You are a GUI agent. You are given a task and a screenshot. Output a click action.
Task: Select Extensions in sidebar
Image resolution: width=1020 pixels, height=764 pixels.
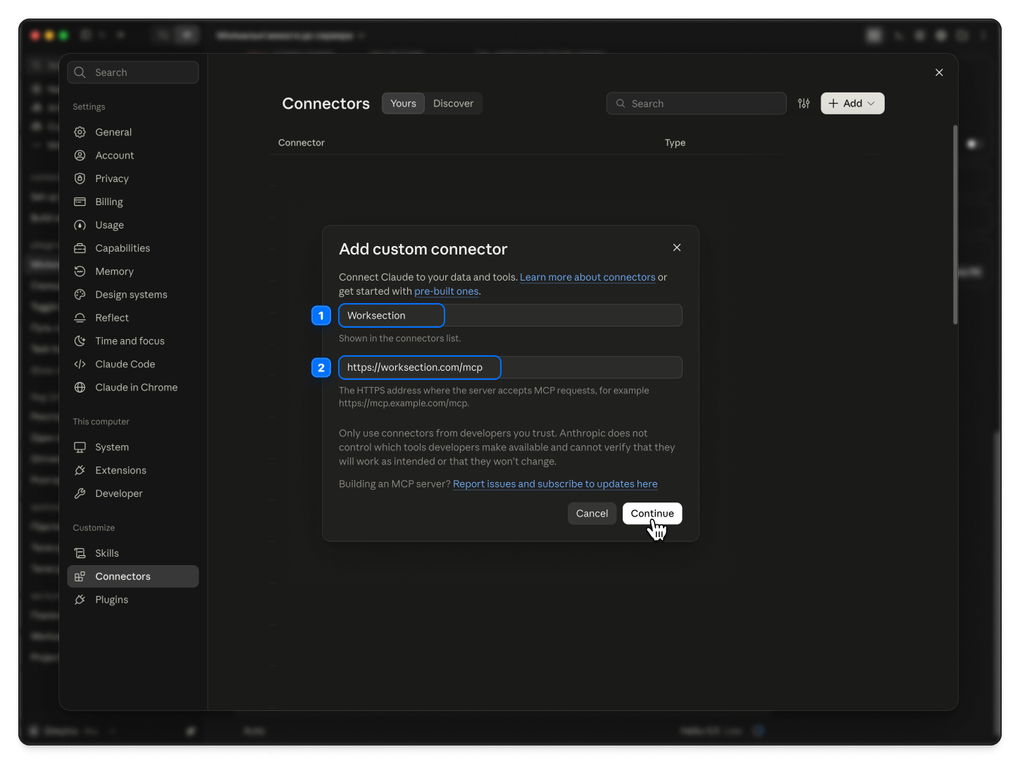coord(133,471)
